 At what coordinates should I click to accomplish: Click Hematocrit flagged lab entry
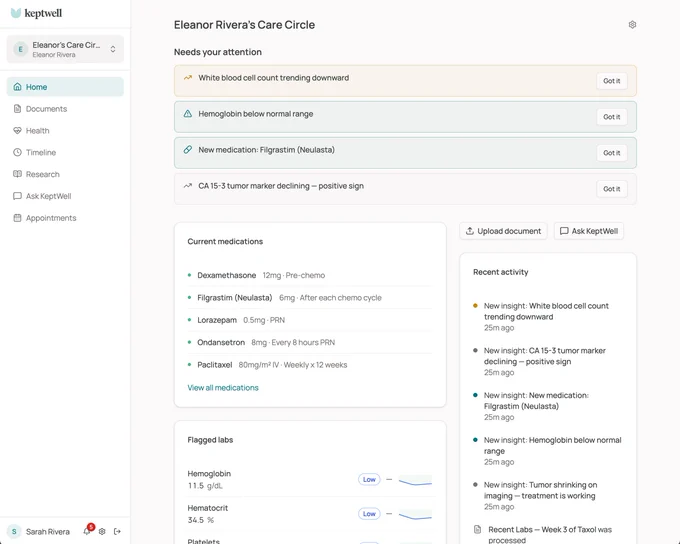pos(310,514)
